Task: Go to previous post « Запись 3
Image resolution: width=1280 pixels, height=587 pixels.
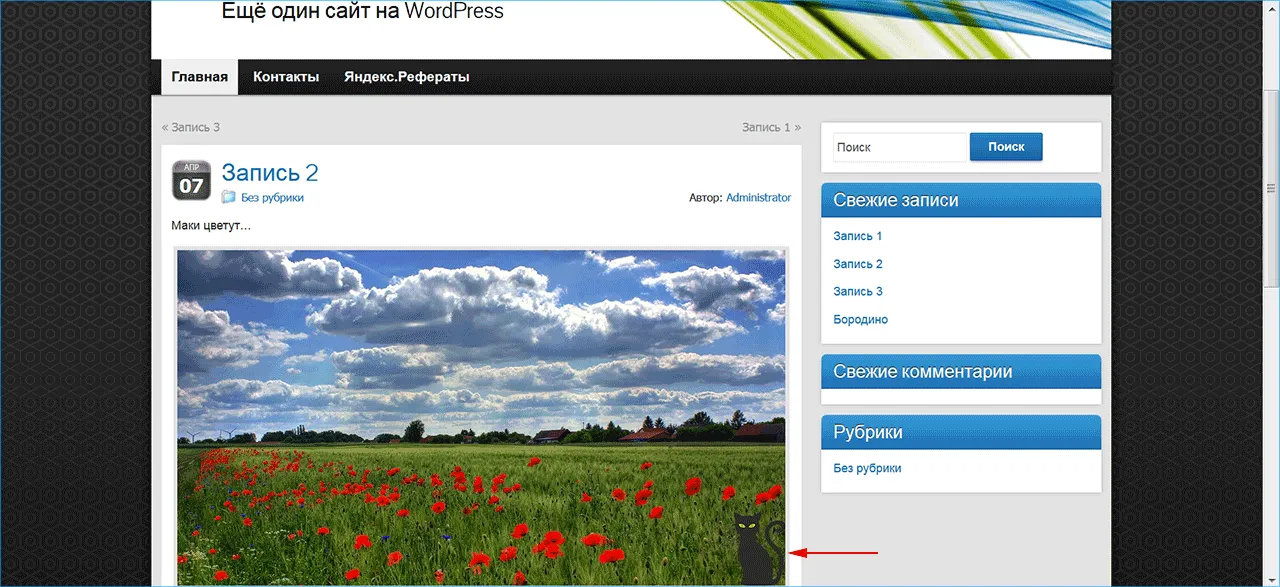Action: point(191,127)
